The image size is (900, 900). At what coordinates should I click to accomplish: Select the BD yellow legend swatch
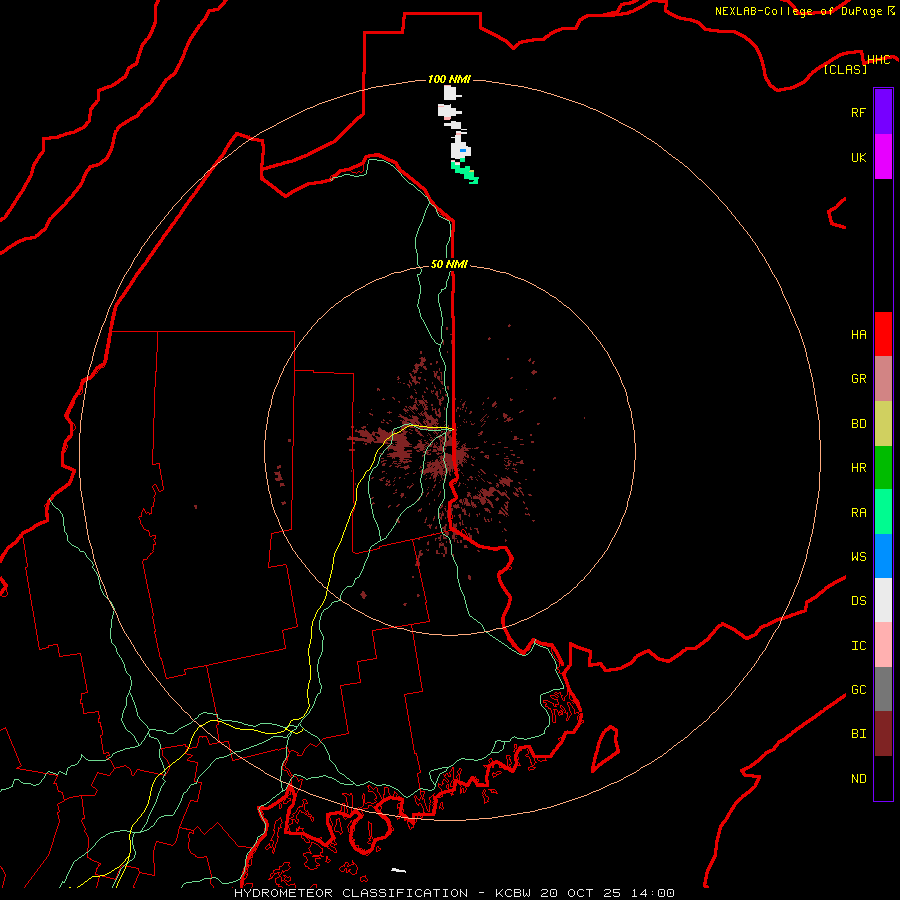pyautogui.click(x=883, y=424)
